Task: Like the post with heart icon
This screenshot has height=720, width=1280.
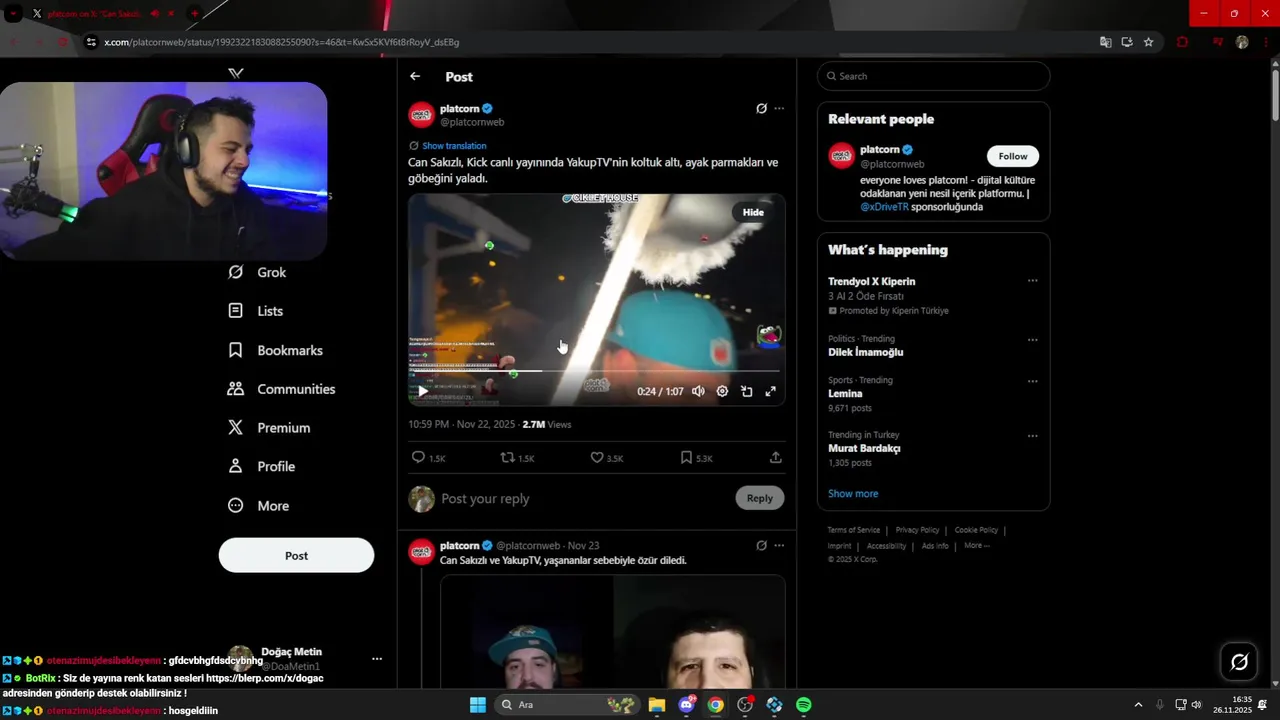Action: [606, 457]
